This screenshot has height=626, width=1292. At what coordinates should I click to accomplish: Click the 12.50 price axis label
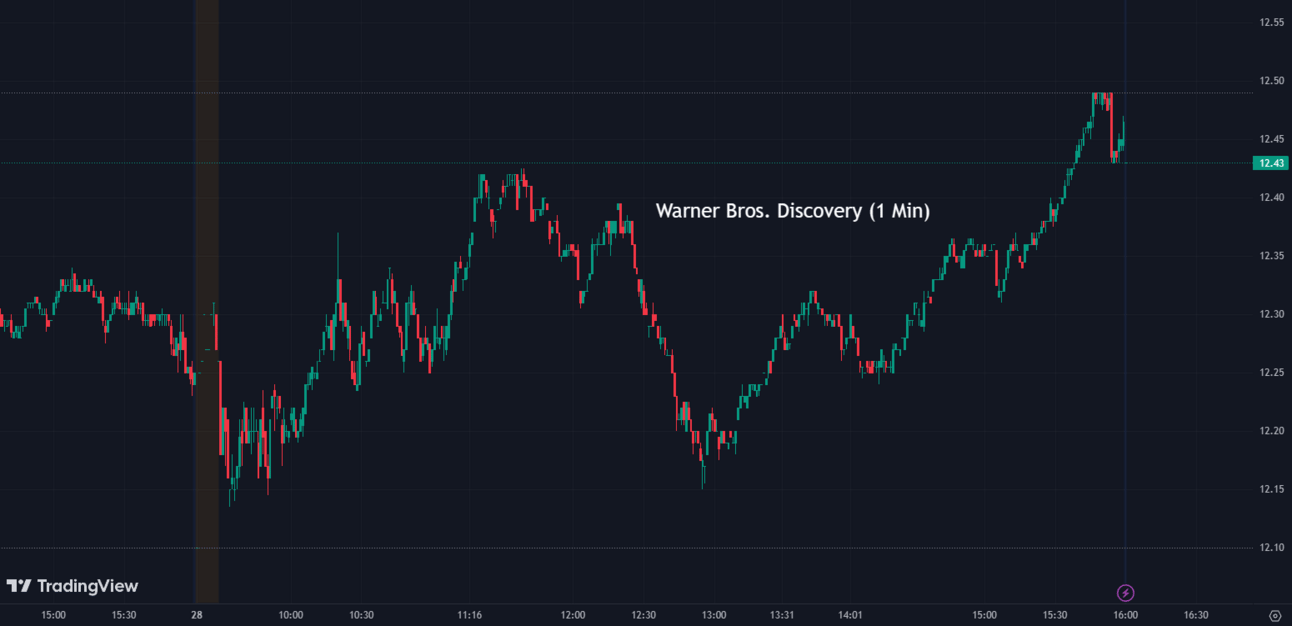pyautogui.click(x=1272, y=80)
